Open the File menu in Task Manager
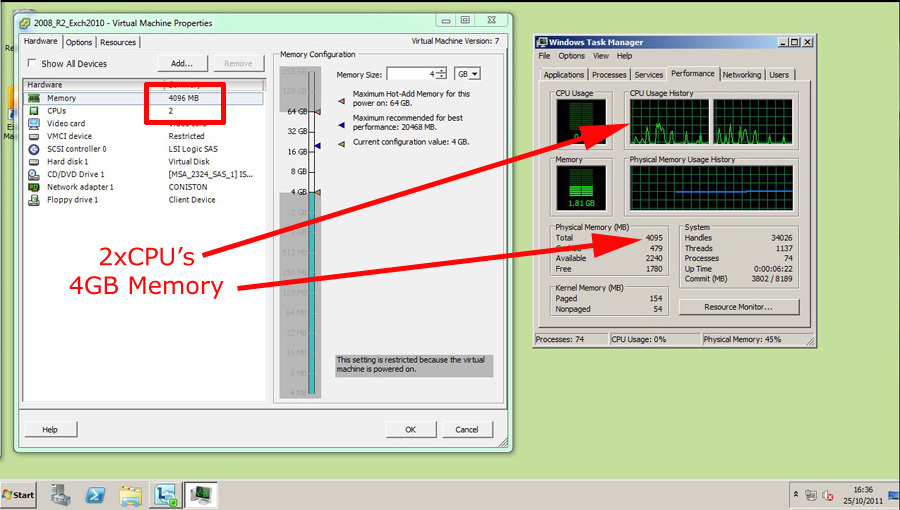 [x=544, y=56]
